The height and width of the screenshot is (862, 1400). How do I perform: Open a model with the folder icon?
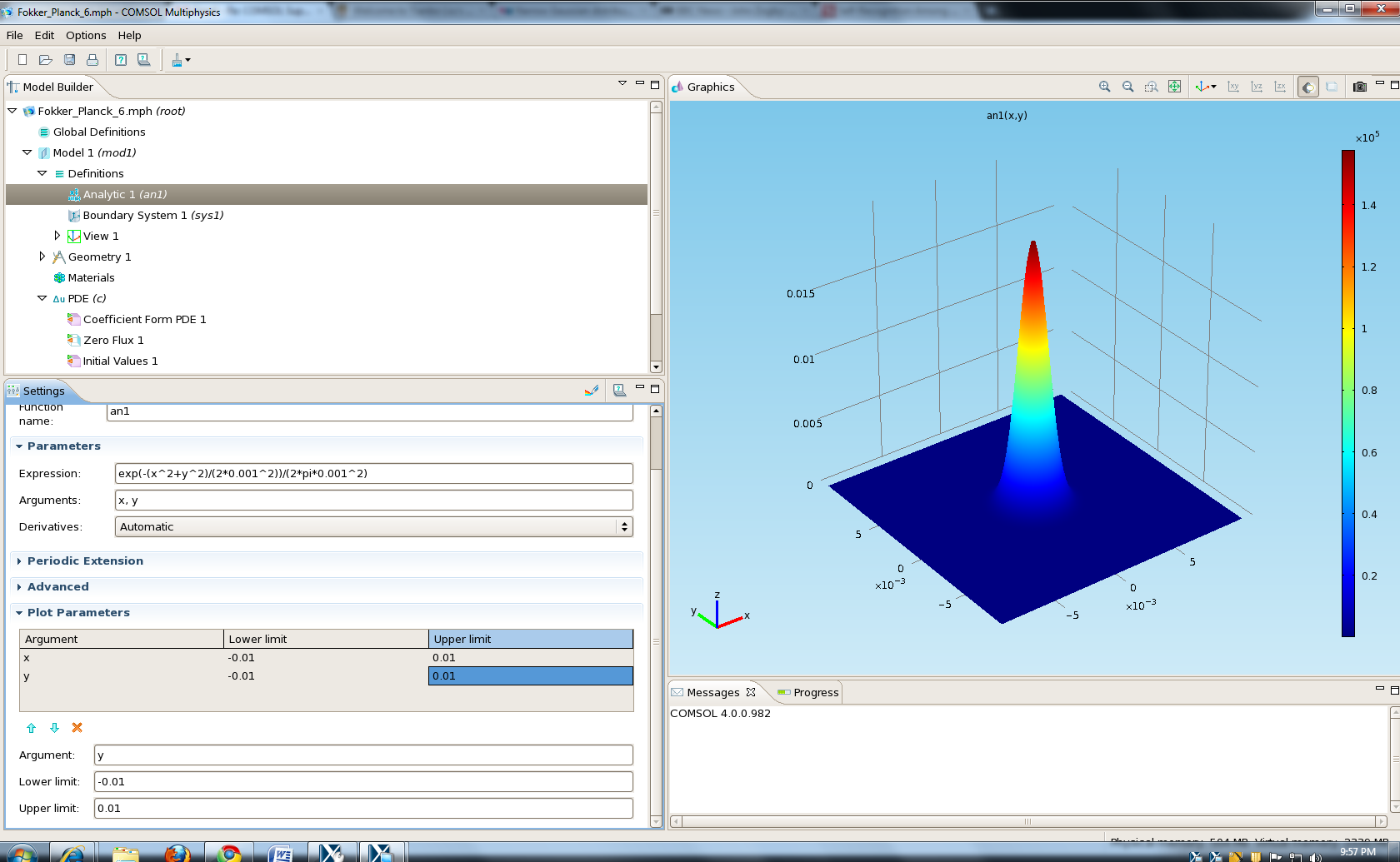tap(46, 60)
